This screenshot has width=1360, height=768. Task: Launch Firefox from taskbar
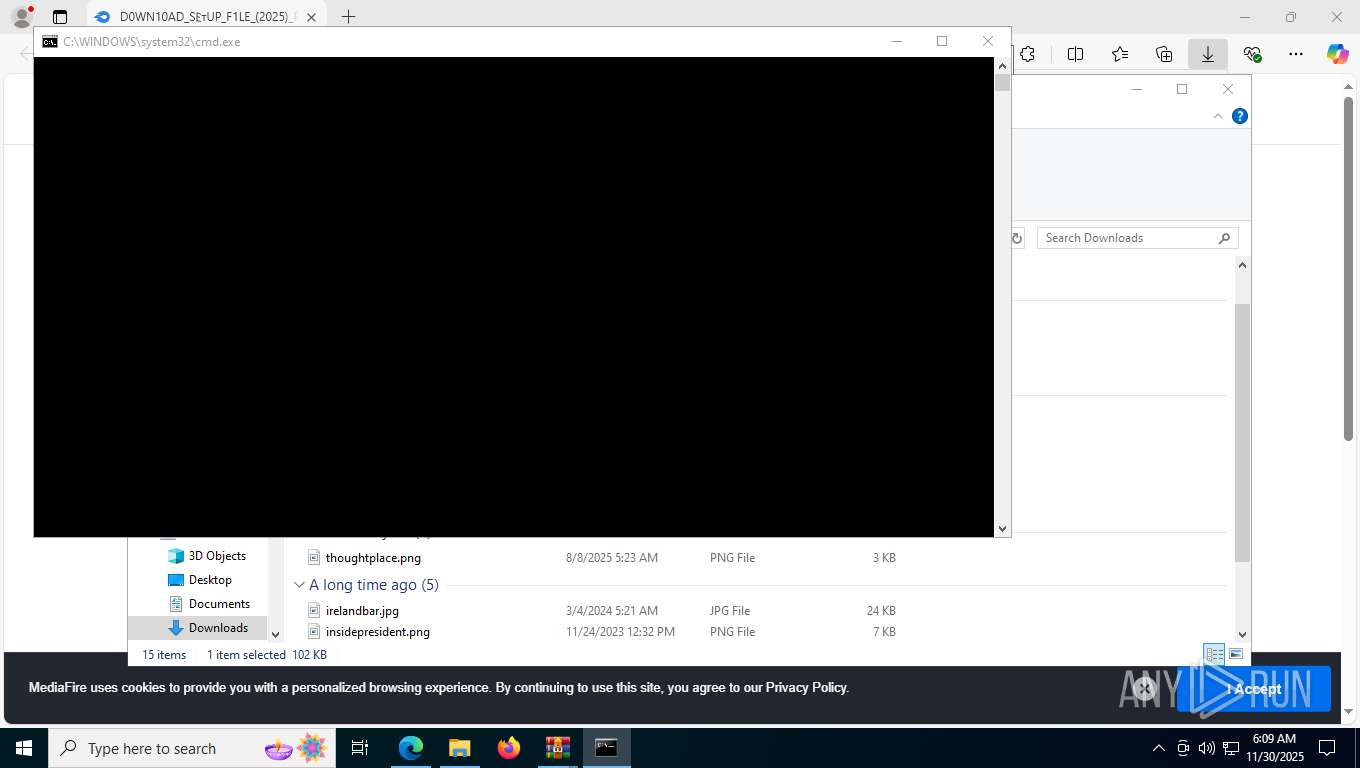pyautogui.click(x=509, y=748)
